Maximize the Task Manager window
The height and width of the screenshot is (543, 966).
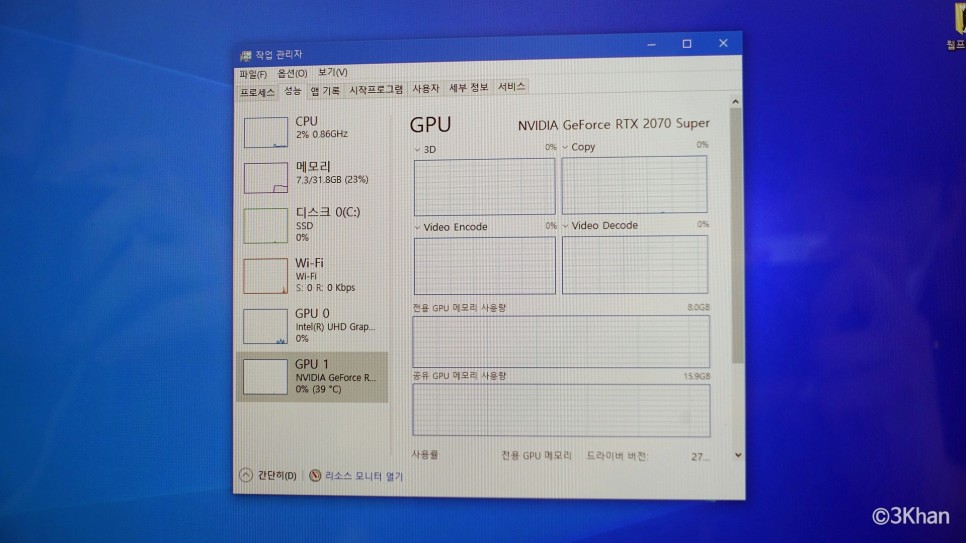pos(687,44)
